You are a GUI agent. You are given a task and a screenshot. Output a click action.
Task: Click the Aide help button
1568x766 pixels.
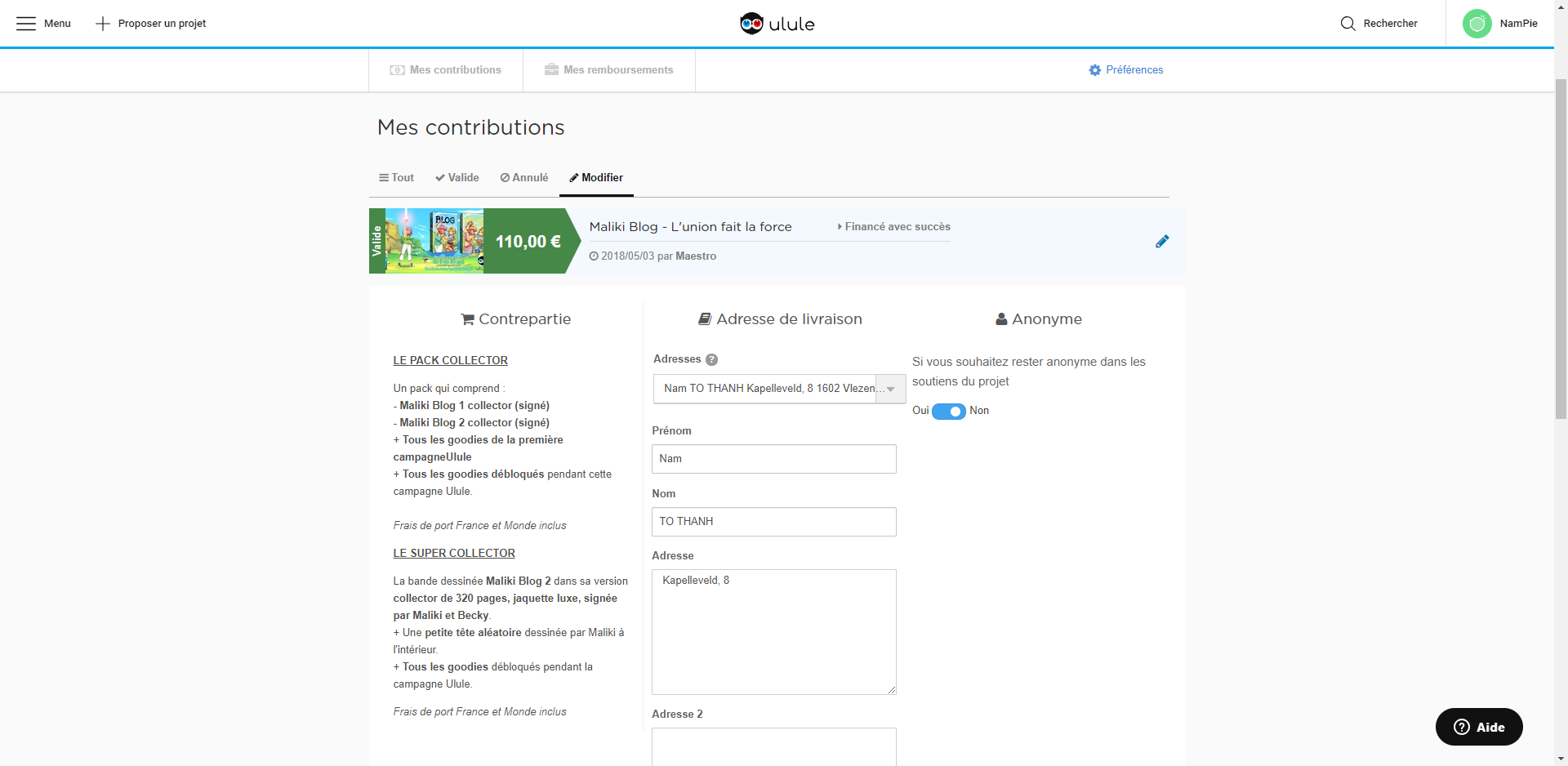(1478, 727)
